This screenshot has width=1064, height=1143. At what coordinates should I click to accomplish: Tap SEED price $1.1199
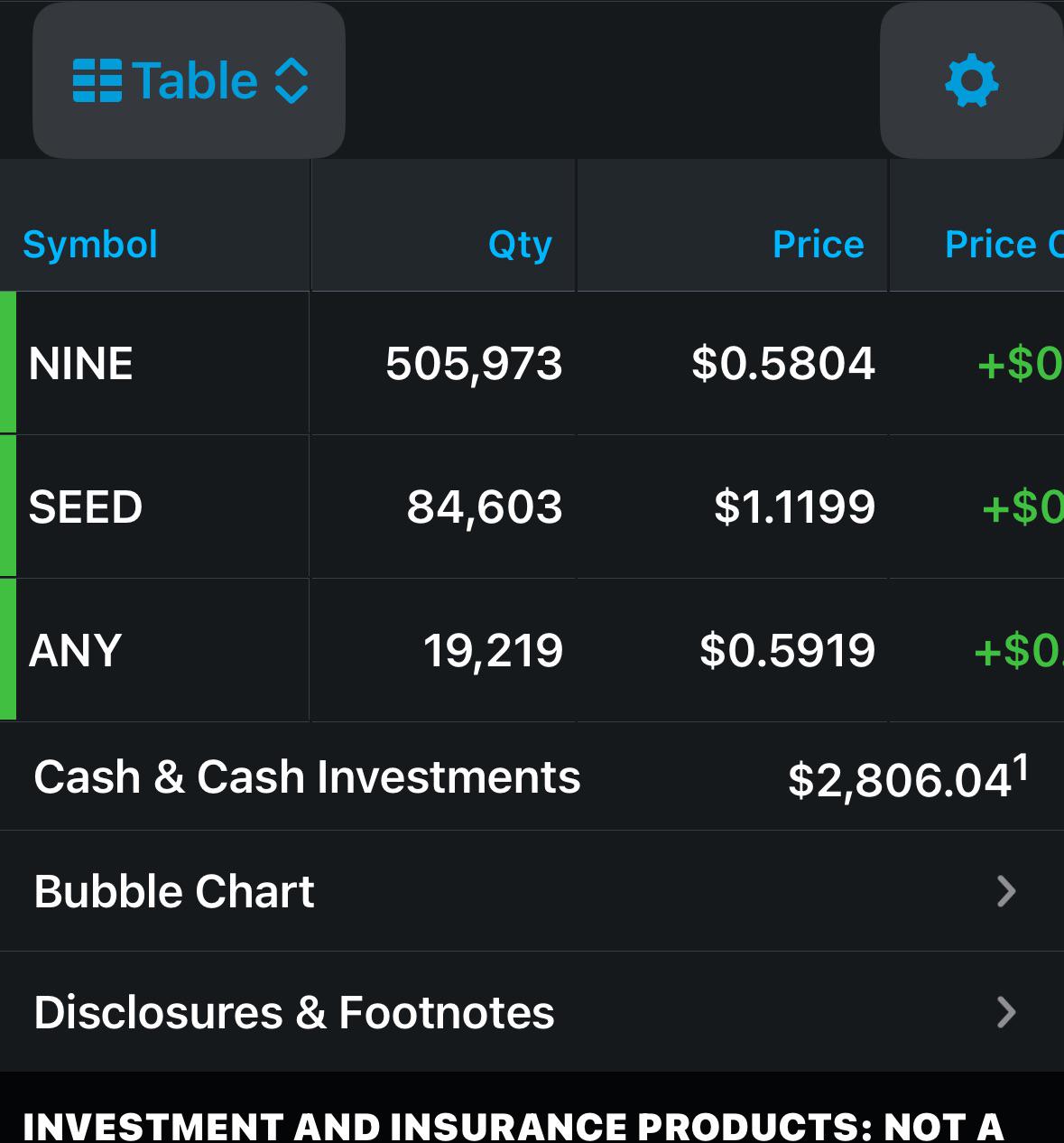pyautogui.click(x=794, y=506)
